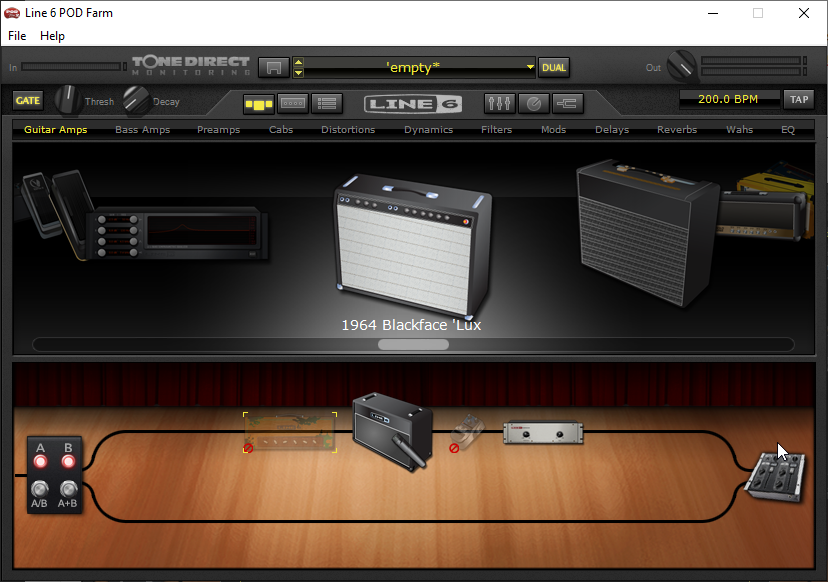
Task: Open the File menu
Action: 17,35
